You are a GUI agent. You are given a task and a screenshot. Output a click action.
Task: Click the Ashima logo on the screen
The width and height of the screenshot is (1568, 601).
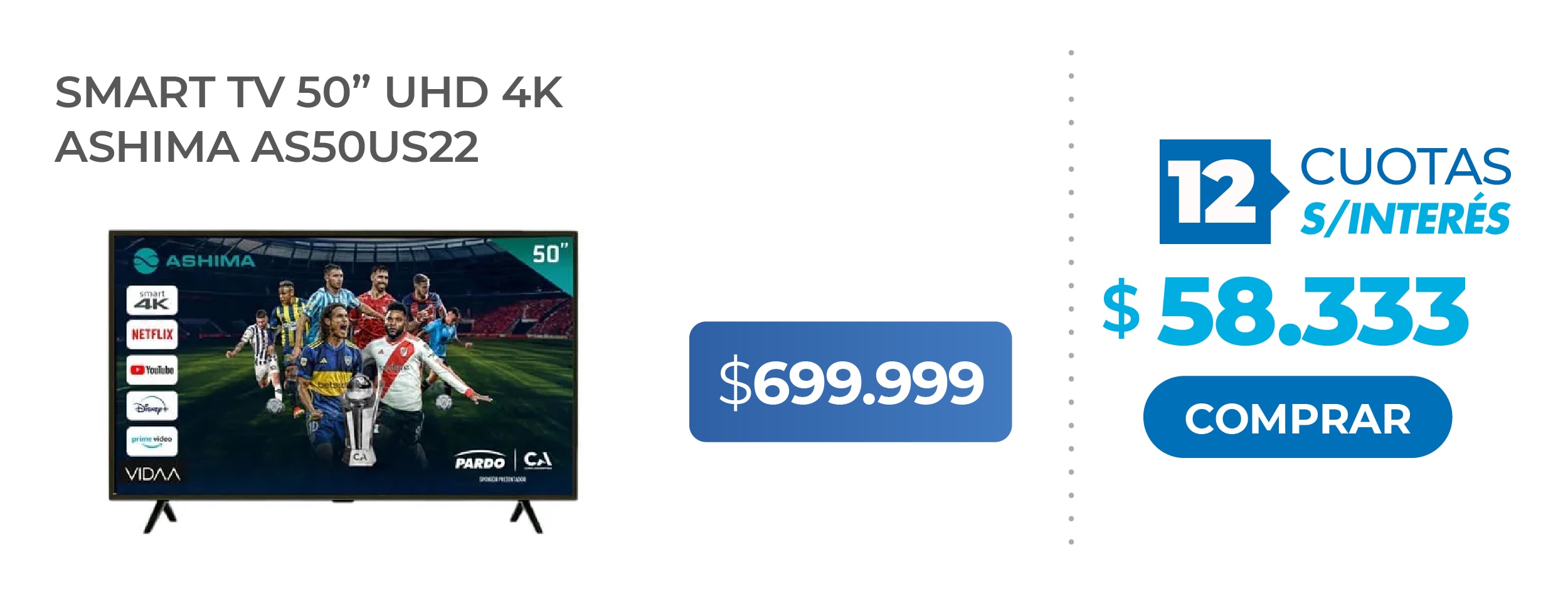[194, 260]
